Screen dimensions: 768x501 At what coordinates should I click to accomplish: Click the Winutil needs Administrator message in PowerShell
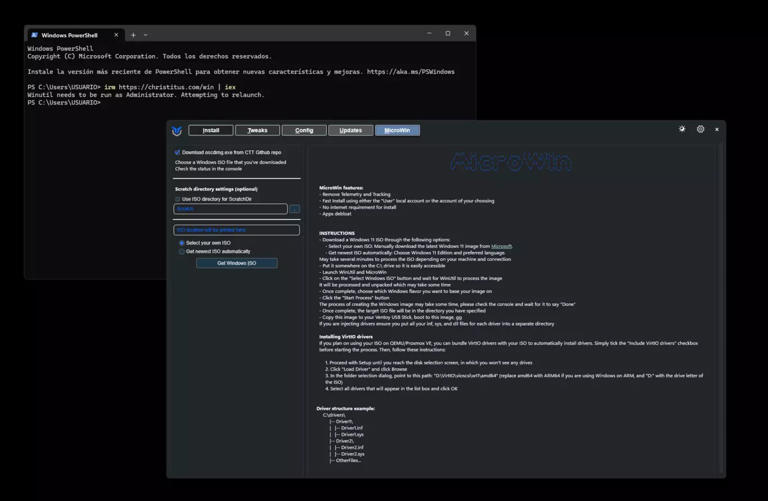pos(145,95)
